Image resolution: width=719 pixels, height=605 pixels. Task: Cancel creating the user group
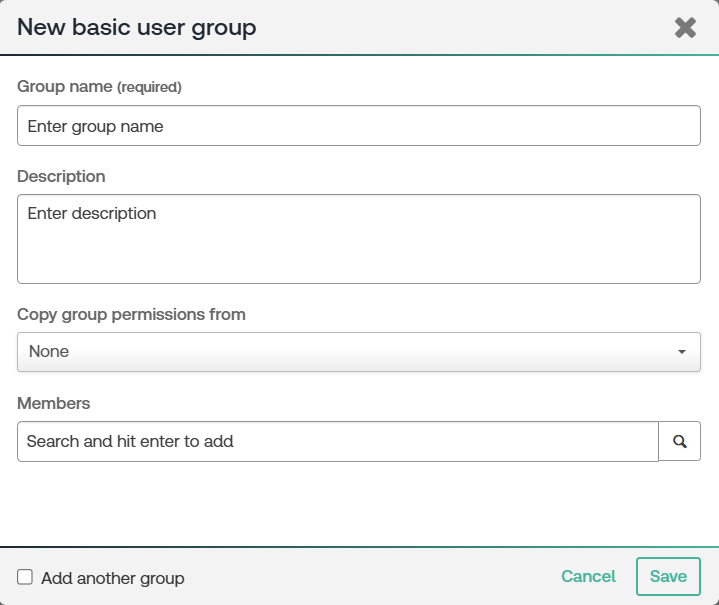tap(588, 576)
